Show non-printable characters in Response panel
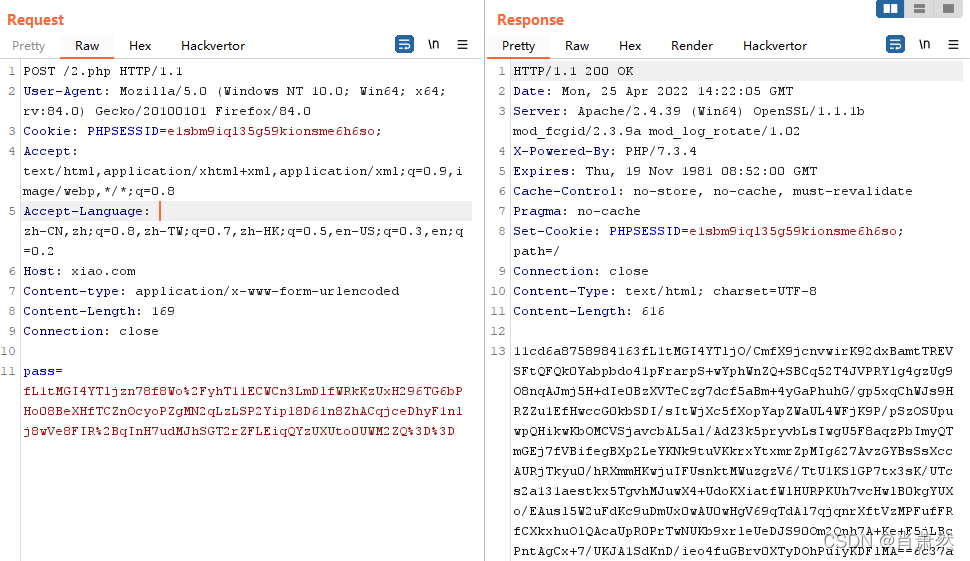 [x=924, y=45]
